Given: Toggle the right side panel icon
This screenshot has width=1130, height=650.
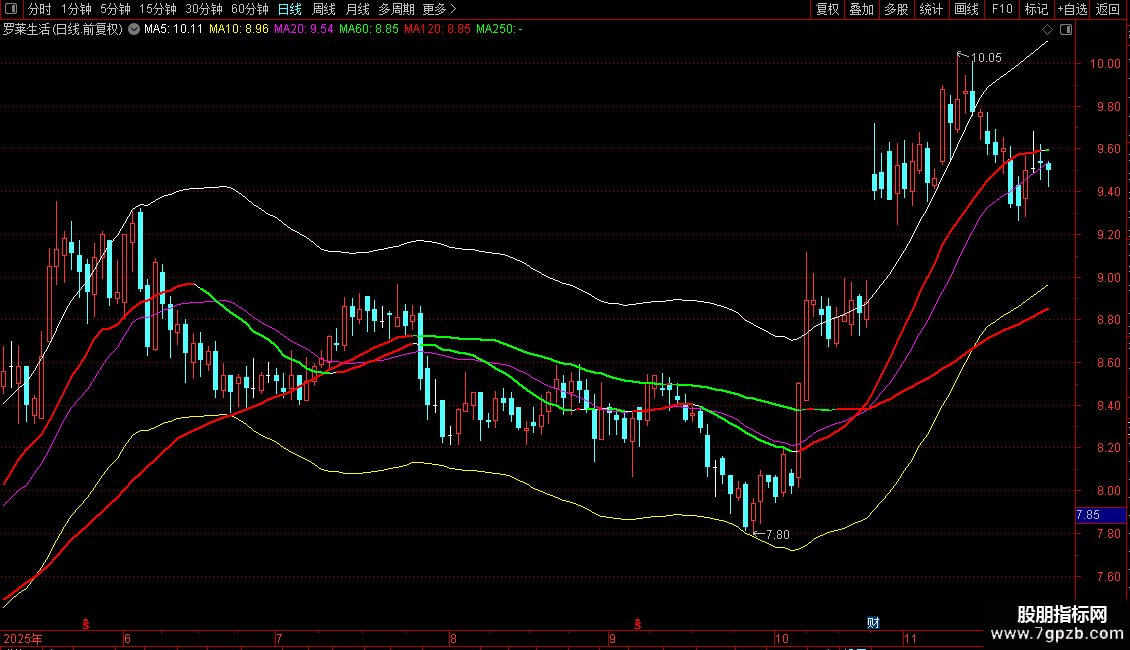Looking at the screenshot, I should [x=1067, y=30].
